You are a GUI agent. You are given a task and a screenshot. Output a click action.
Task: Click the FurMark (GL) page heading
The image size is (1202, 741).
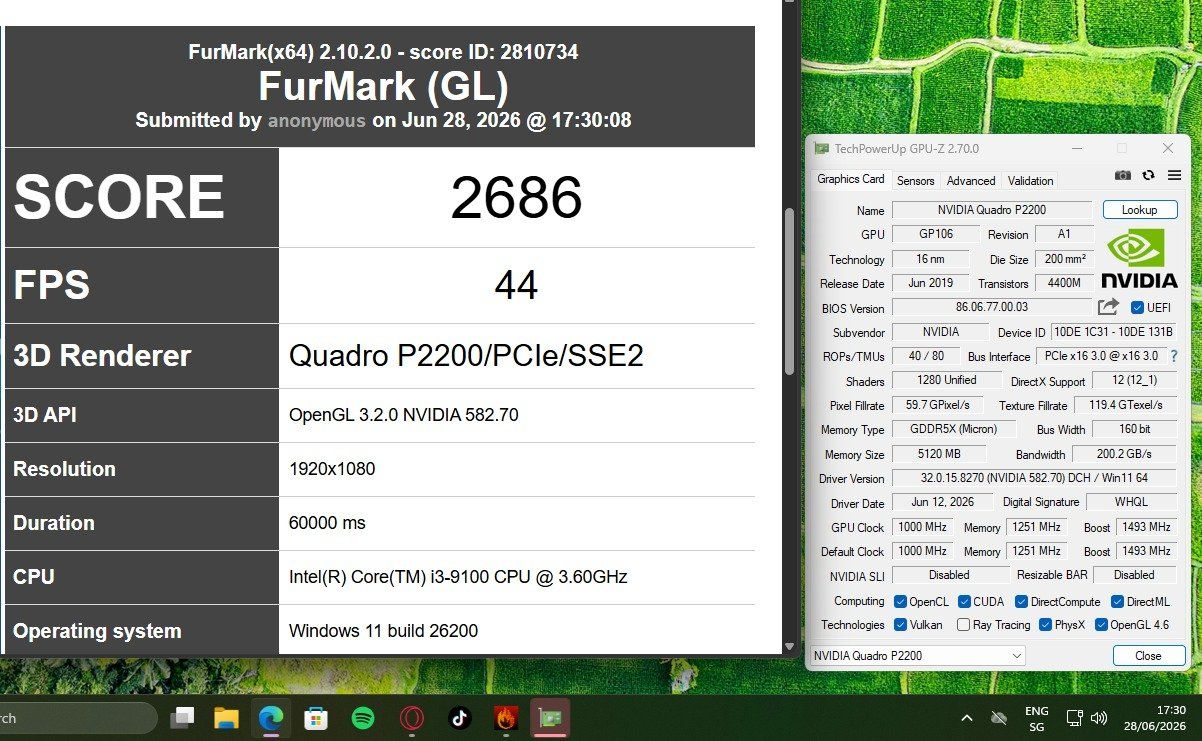383,87
